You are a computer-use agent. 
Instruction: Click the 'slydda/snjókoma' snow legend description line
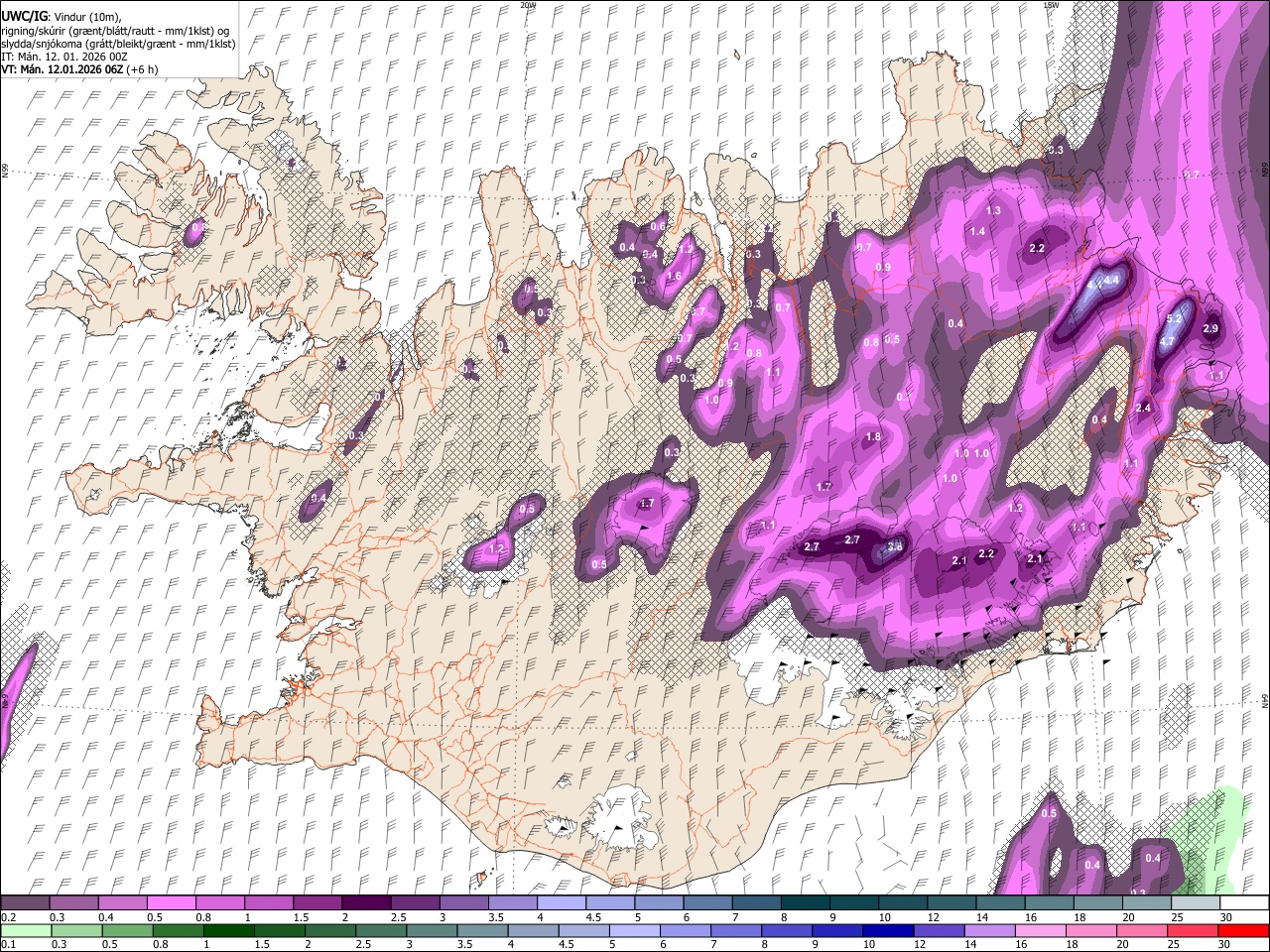point(117,44)
